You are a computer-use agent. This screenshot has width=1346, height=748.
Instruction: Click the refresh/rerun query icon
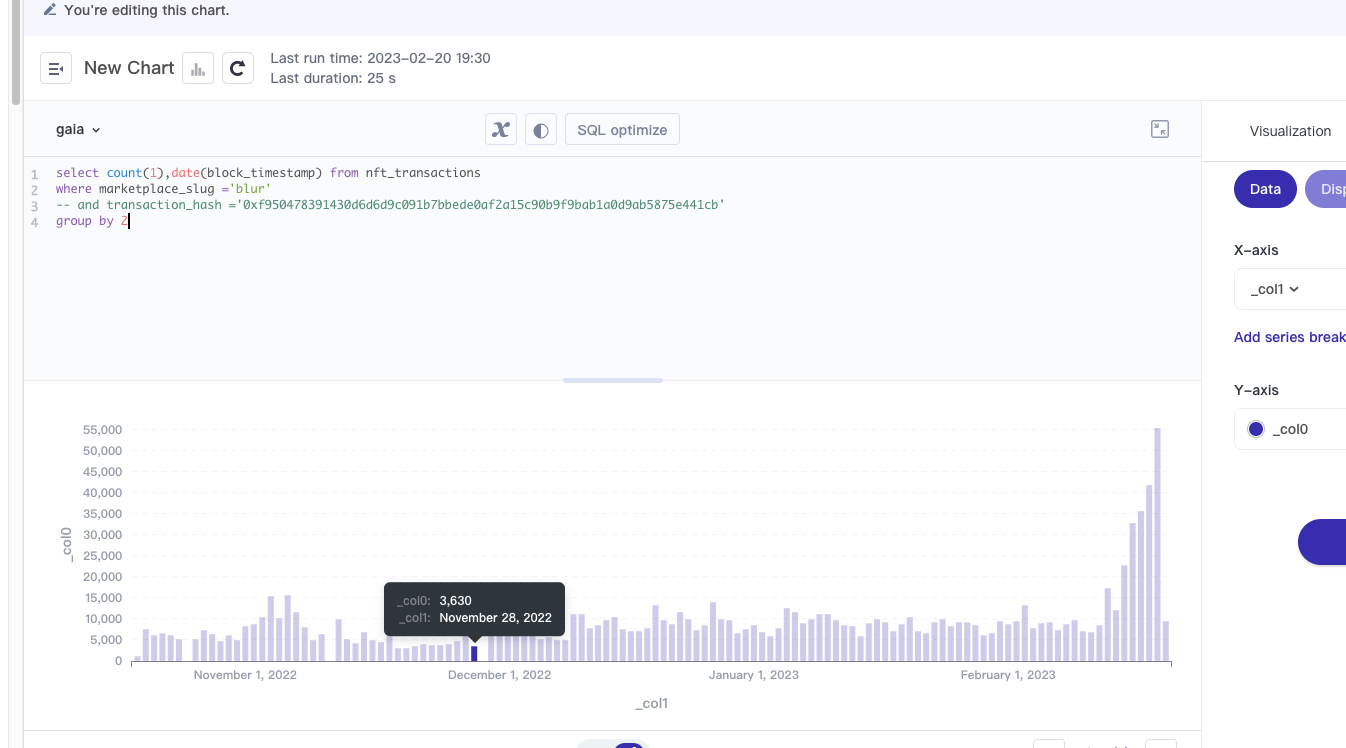pyautogui.click(x=237, y=68)
